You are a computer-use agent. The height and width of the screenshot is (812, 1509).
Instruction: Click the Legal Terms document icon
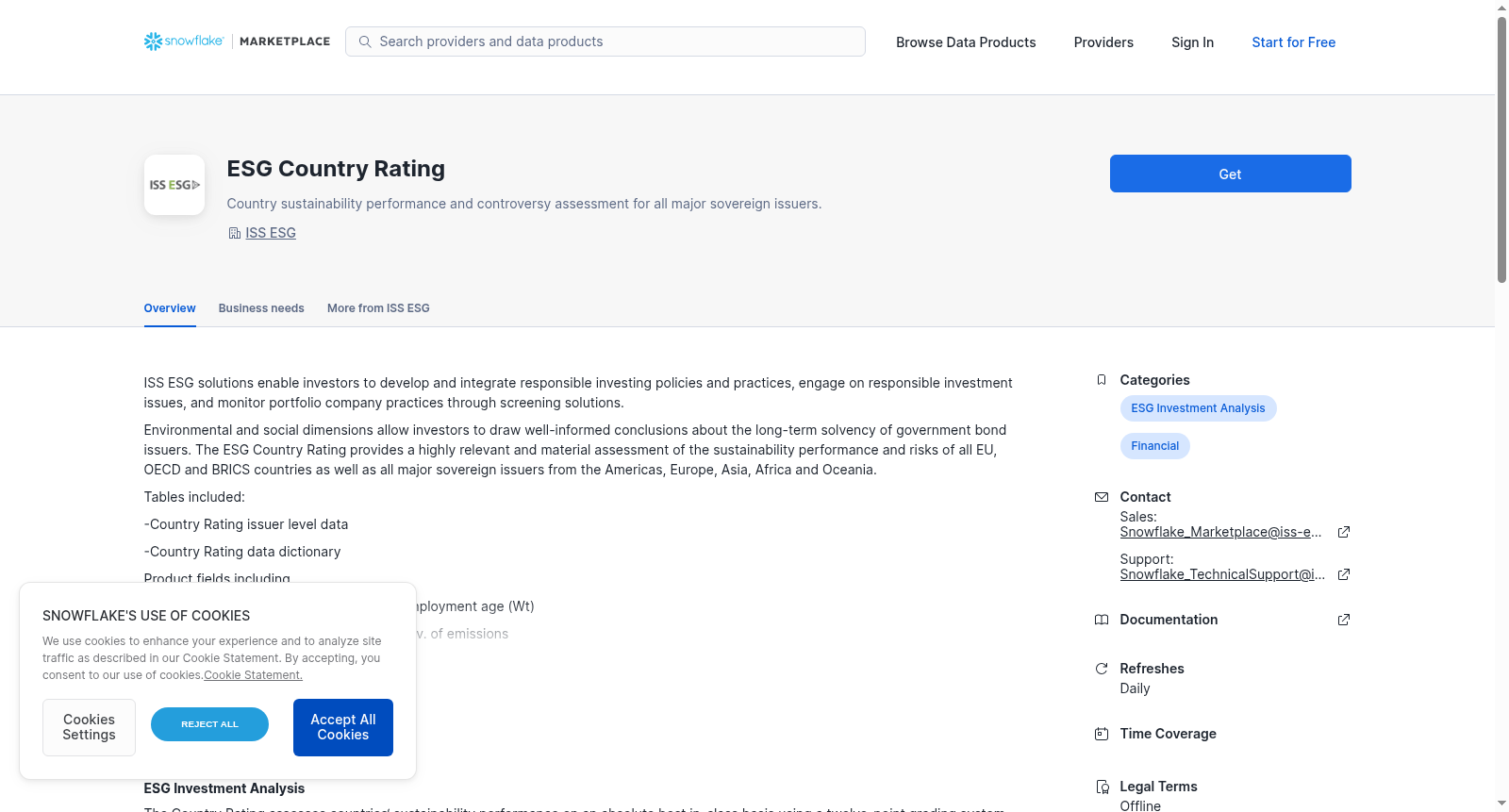point(1102,787)
